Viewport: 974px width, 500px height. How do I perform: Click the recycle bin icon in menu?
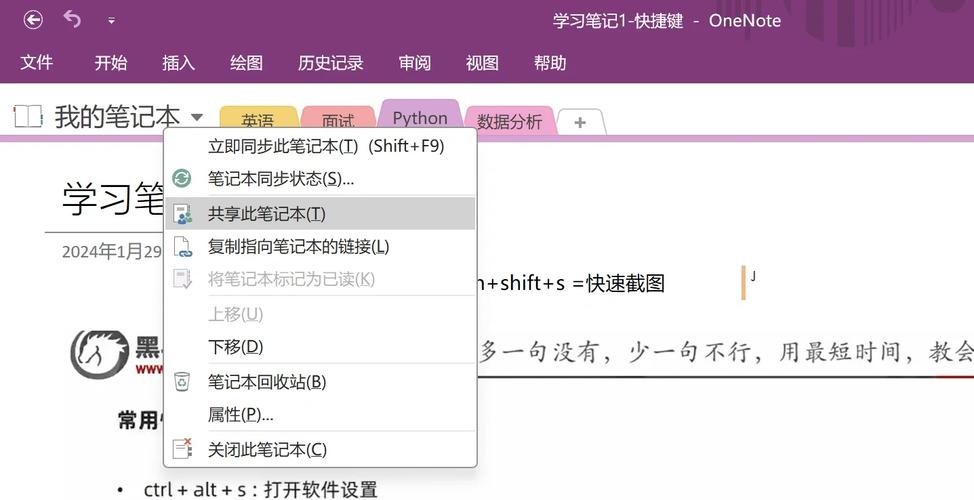pos(182,381)
